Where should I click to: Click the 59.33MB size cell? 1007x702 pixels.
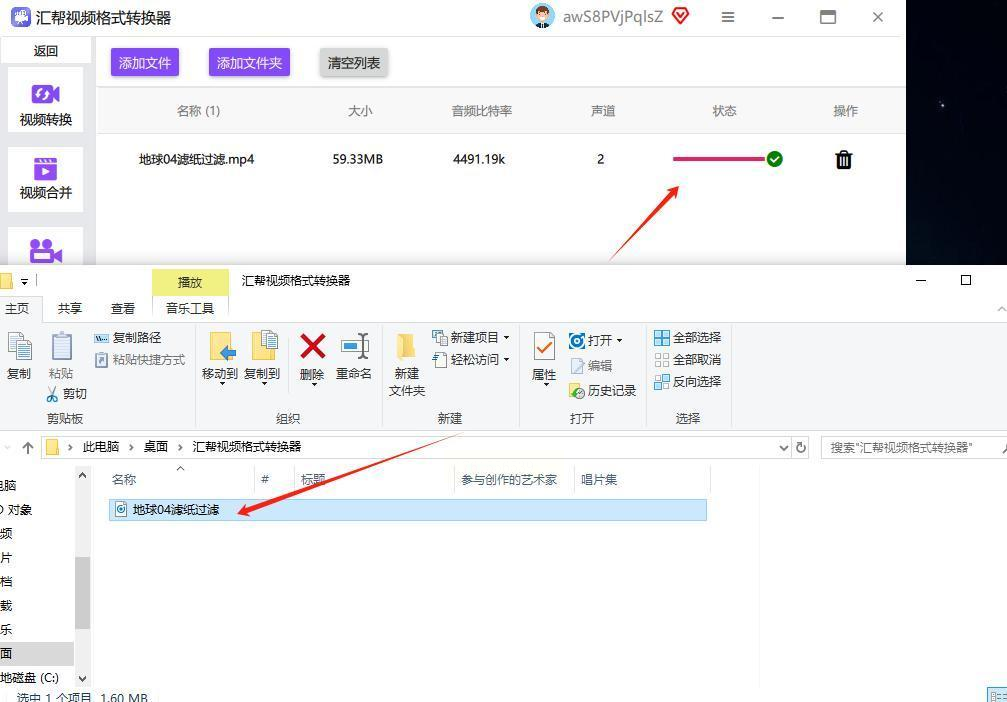358,159
